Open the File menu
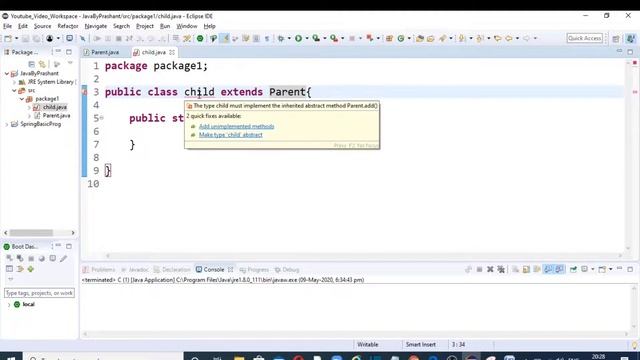The width and height of the screenshot is (640, 360). [x=7, y=26]
